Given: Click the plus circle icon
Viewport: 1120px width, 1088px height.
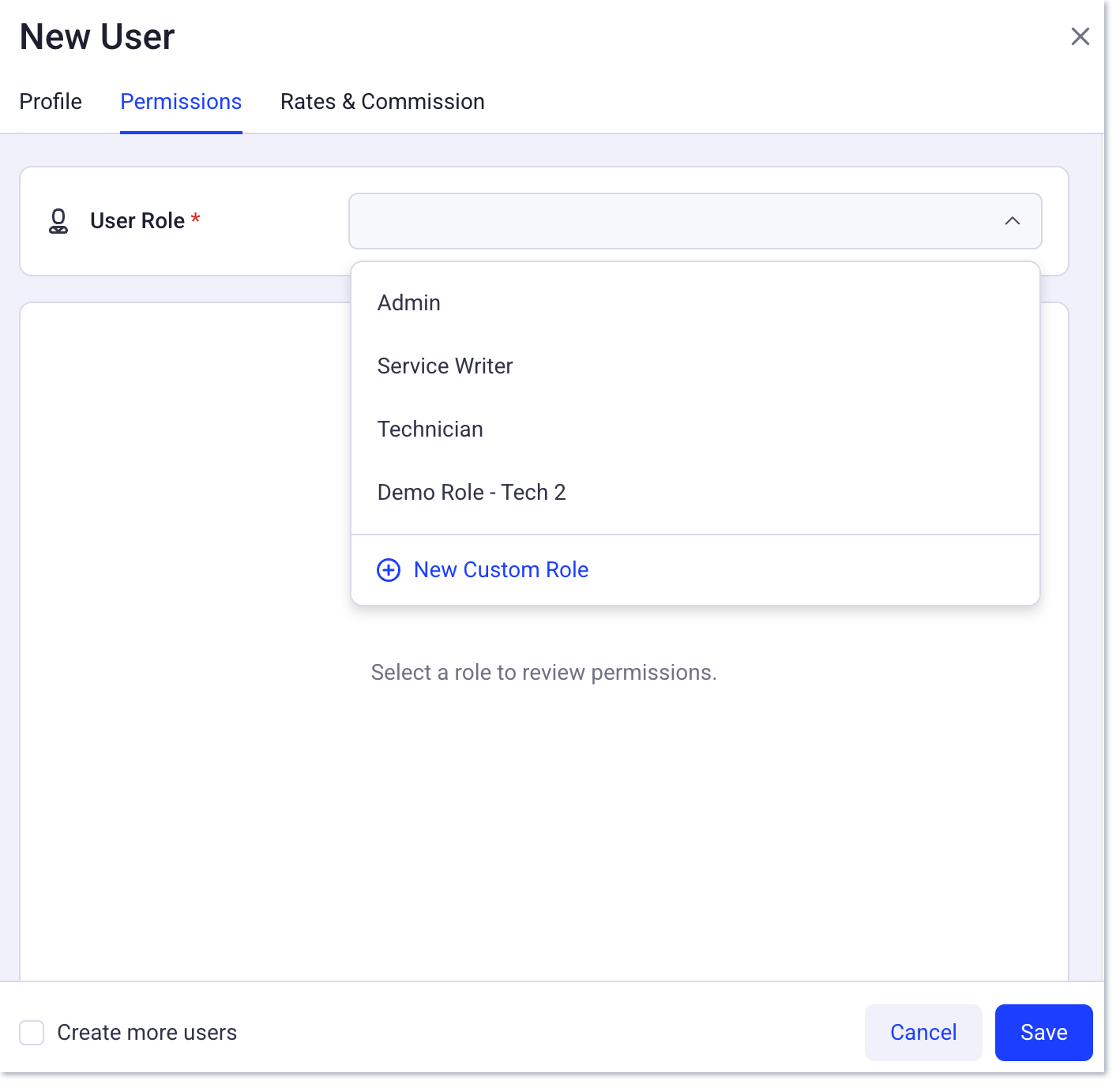Looking at the screenshot, I should [x=389, y=570].
